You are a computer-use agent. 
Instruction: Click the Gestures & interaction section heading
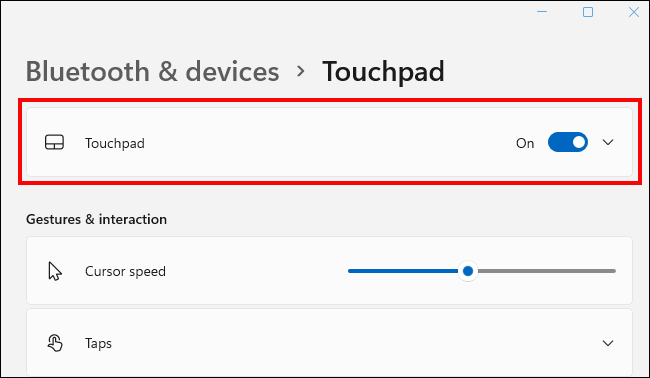click(96, 219)
